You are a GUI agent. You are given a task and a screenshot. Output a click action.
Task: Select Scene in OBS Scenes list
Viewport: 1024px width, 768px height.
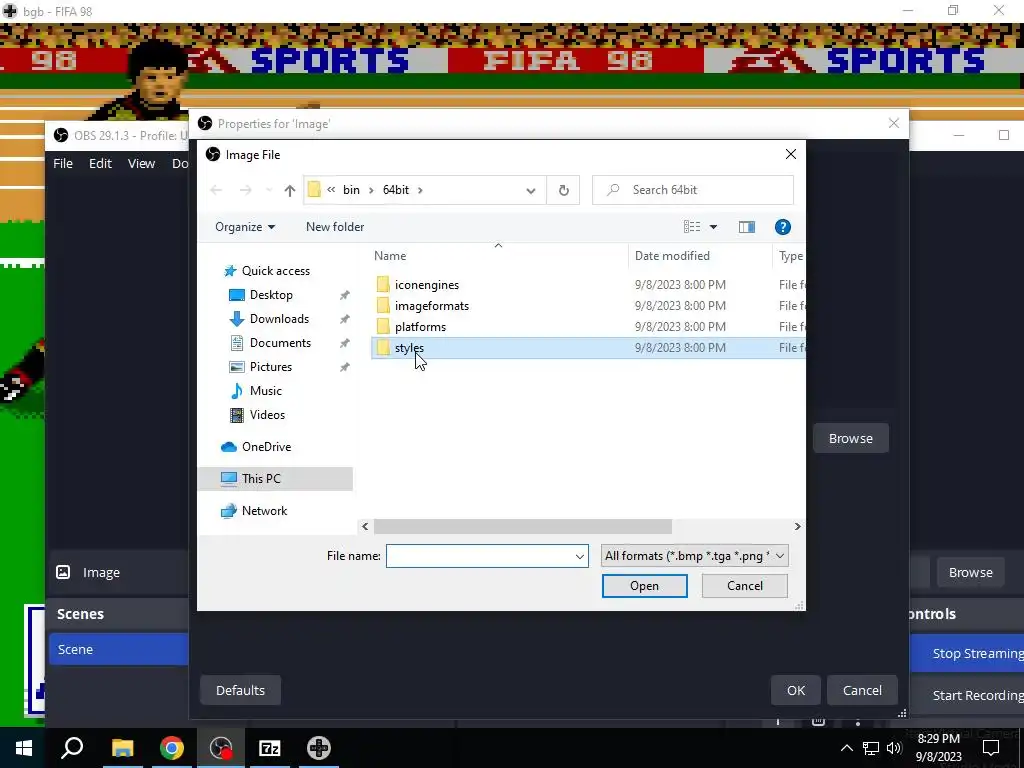point(118,649)
